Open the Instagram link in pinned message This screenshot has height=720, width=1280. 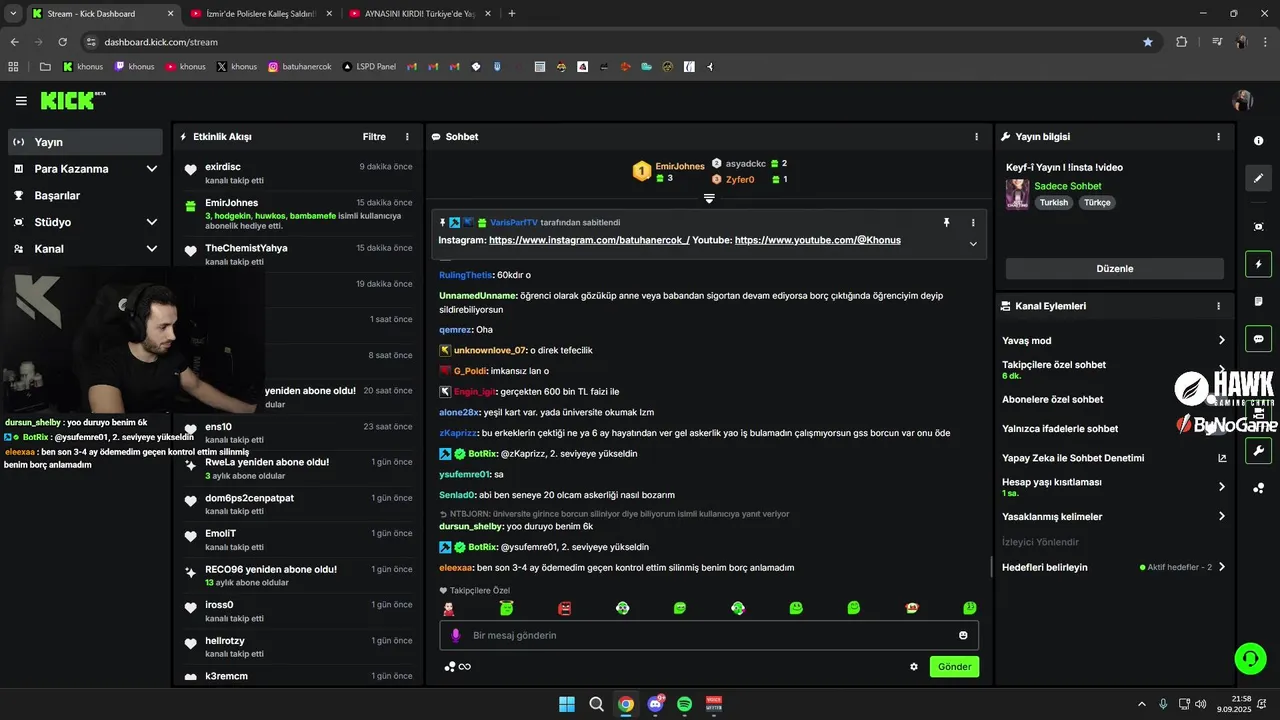[589, 240]
